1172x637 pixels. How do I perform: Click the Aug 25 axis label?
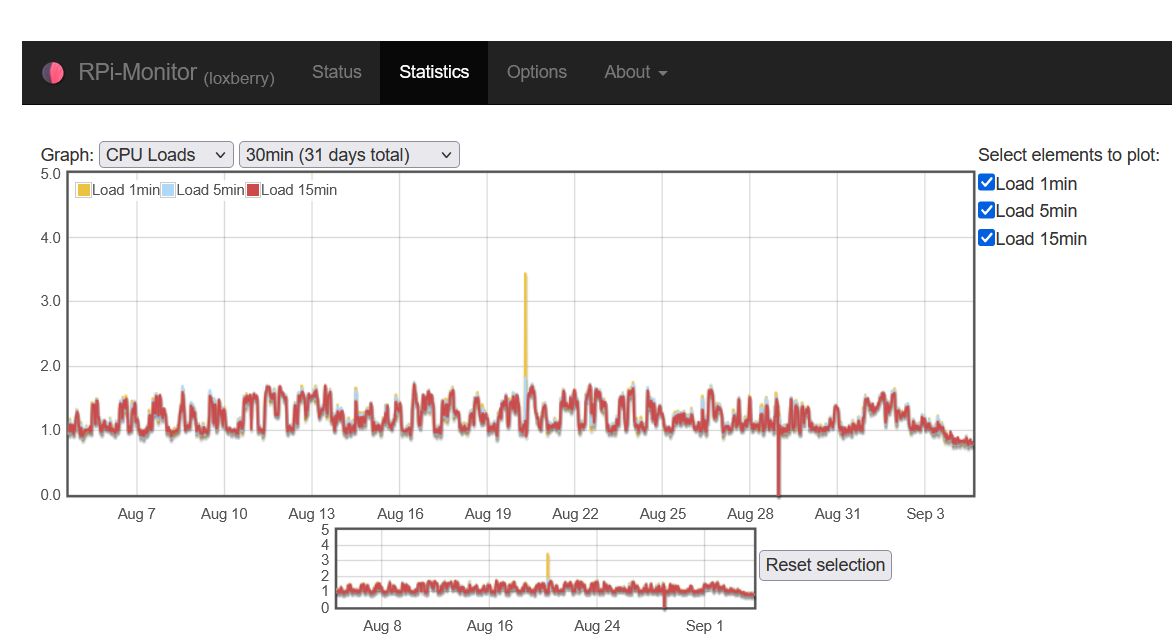click(662, 514)
